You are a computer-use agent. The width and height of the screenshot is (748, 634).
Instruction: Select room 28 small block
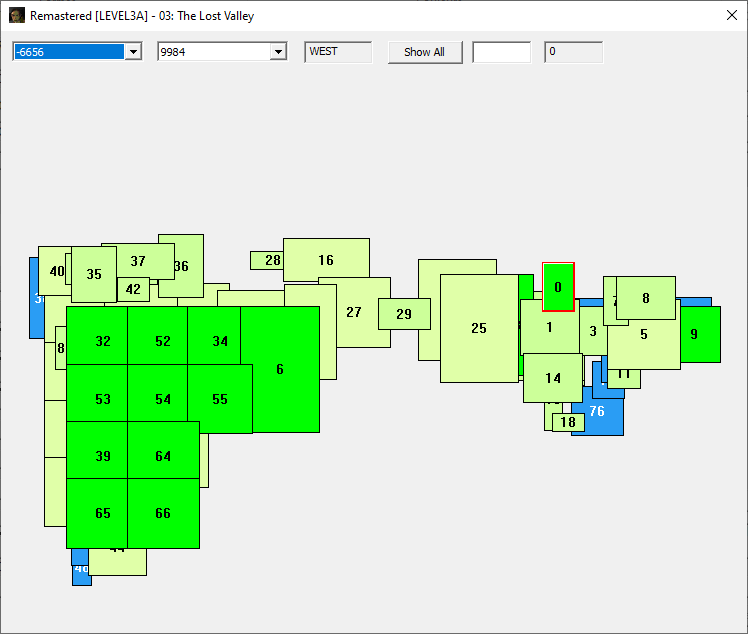[267, 260]
